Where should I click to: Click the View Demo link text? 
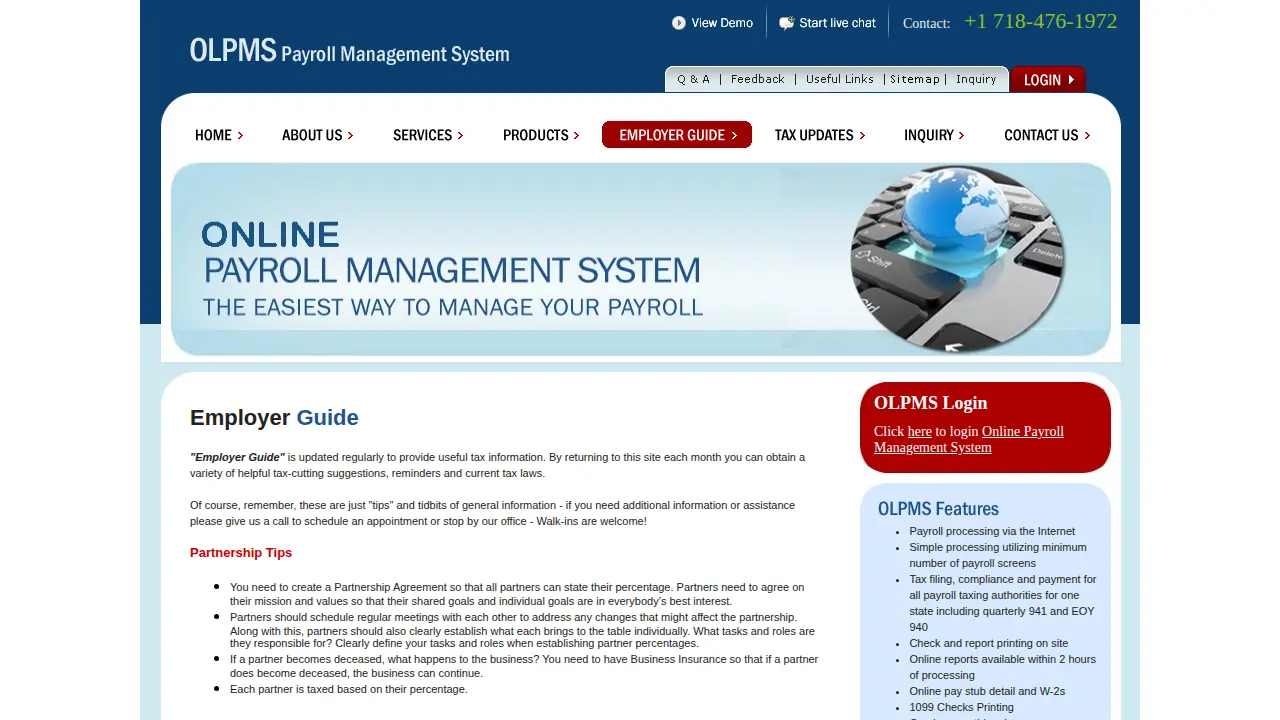tap(722, 23)
